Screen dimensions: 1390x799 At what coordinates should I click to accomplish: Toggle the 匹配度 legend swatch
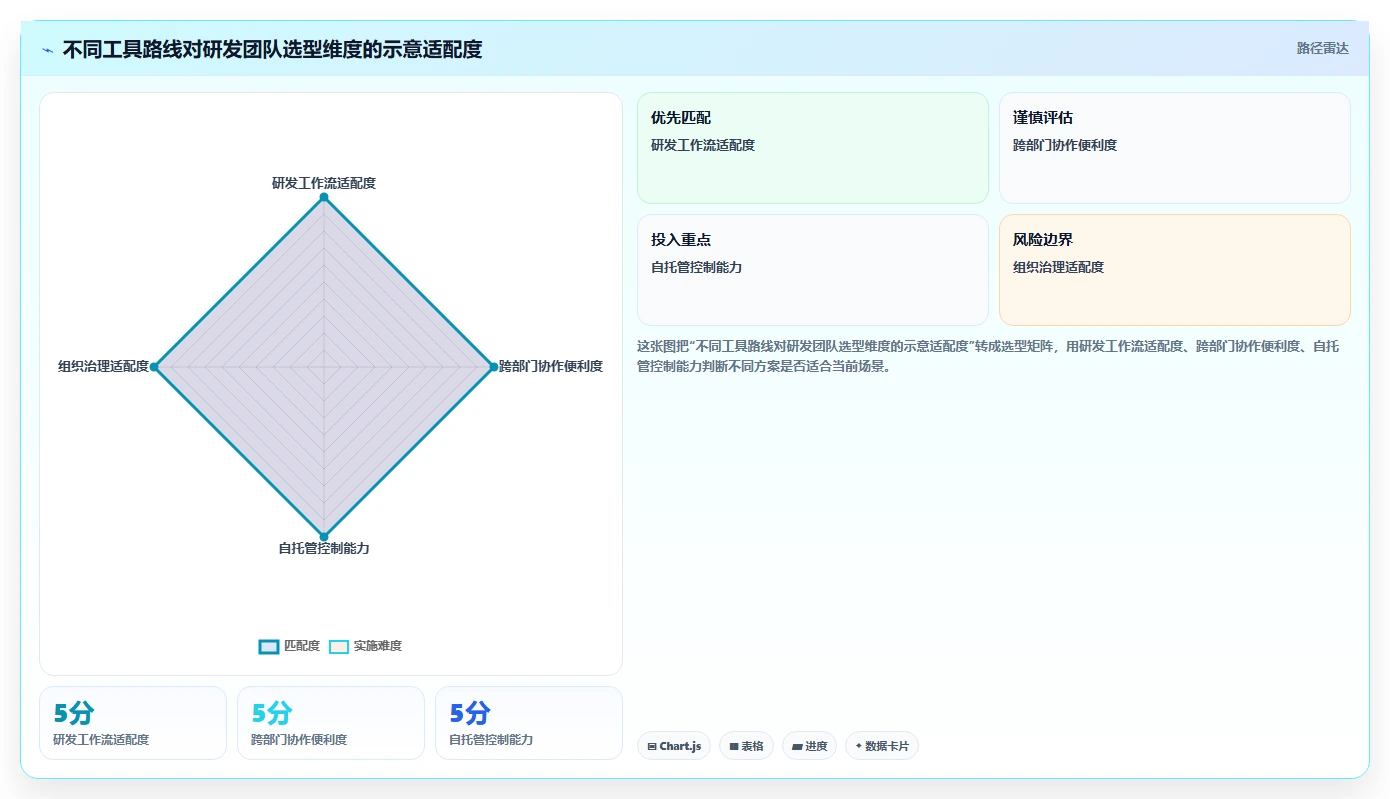(x=268, y=646)
